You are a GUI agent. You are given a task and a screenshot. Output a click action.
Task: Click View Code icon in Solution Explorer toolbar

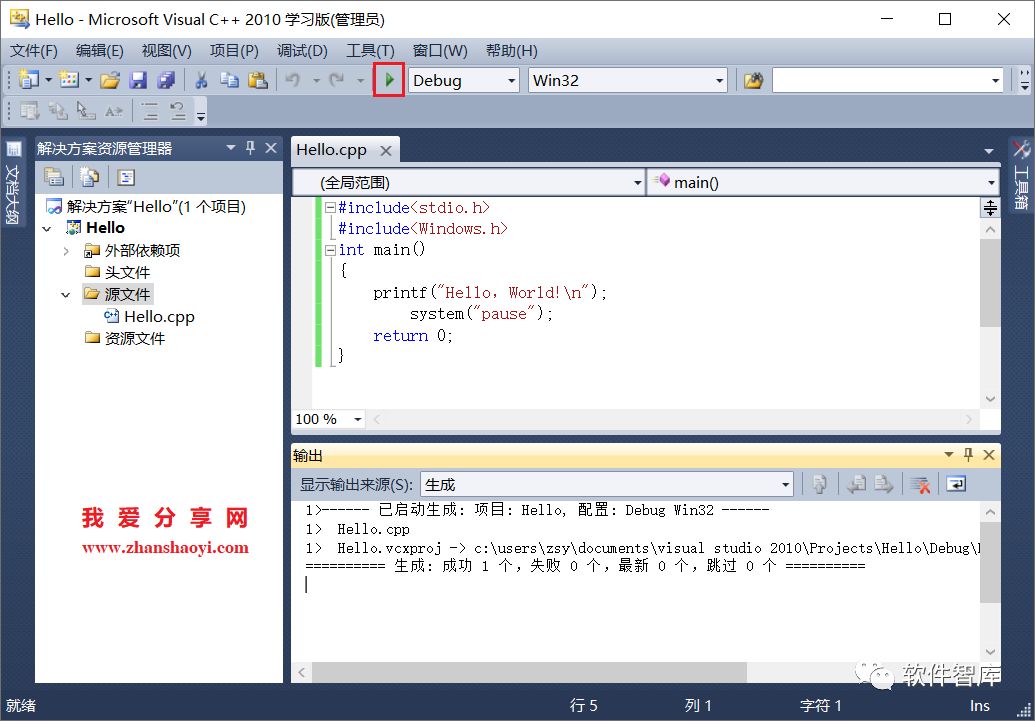(125, 176)
